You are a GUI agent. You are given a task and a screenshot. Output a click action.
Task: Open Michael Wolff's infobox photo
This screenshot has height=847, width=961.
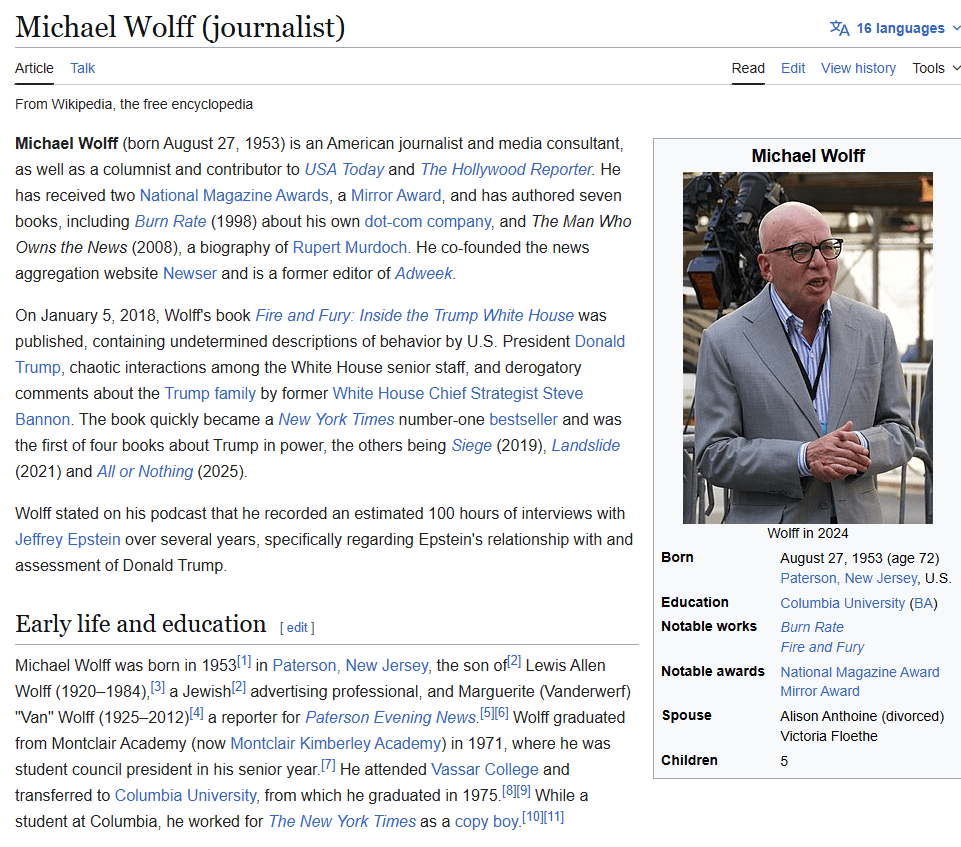tap(807, 347)
